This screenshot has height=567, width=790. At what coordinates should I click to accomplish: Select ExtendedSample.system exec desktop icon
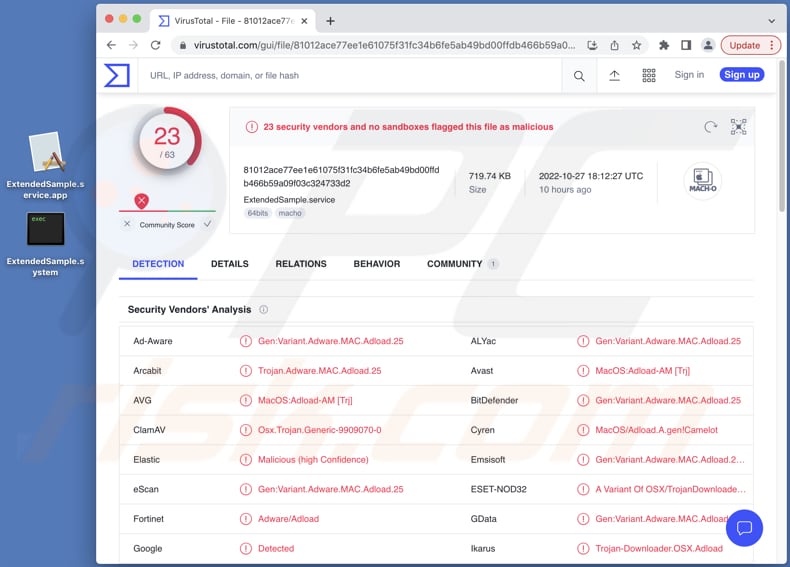(x=45, y=244)
